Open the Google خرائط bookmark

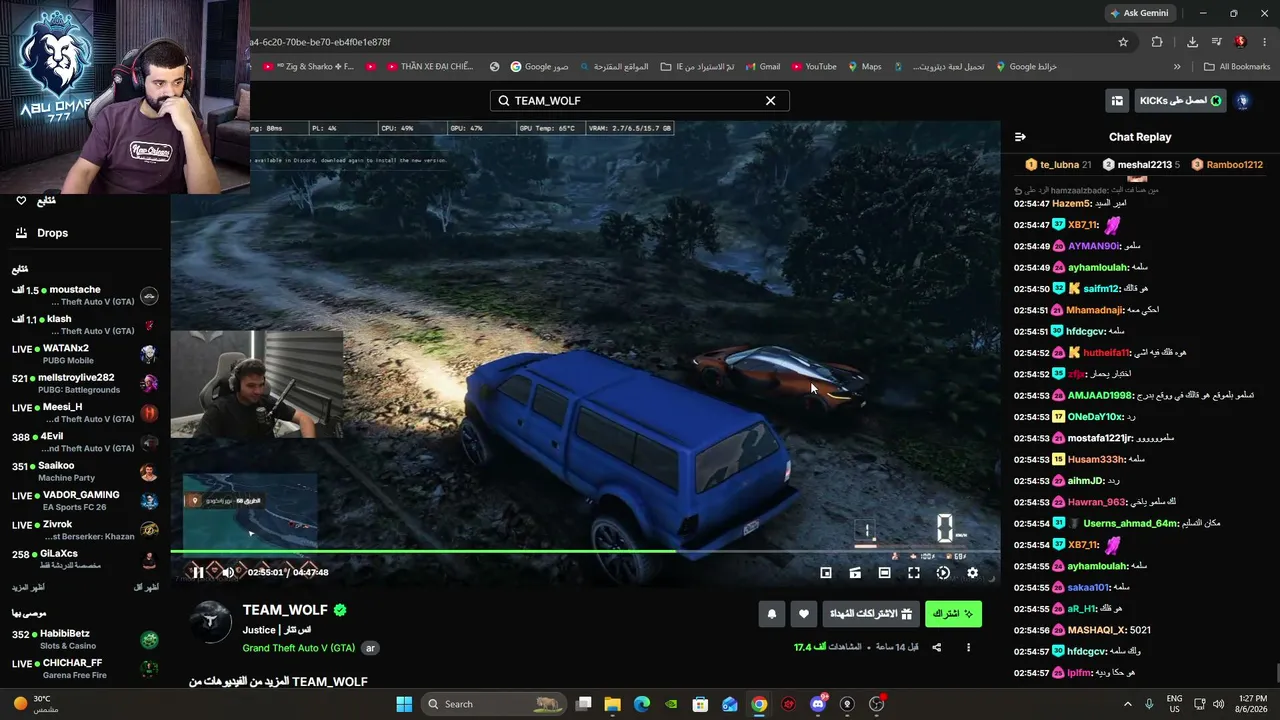click(x=1025, y=67)
